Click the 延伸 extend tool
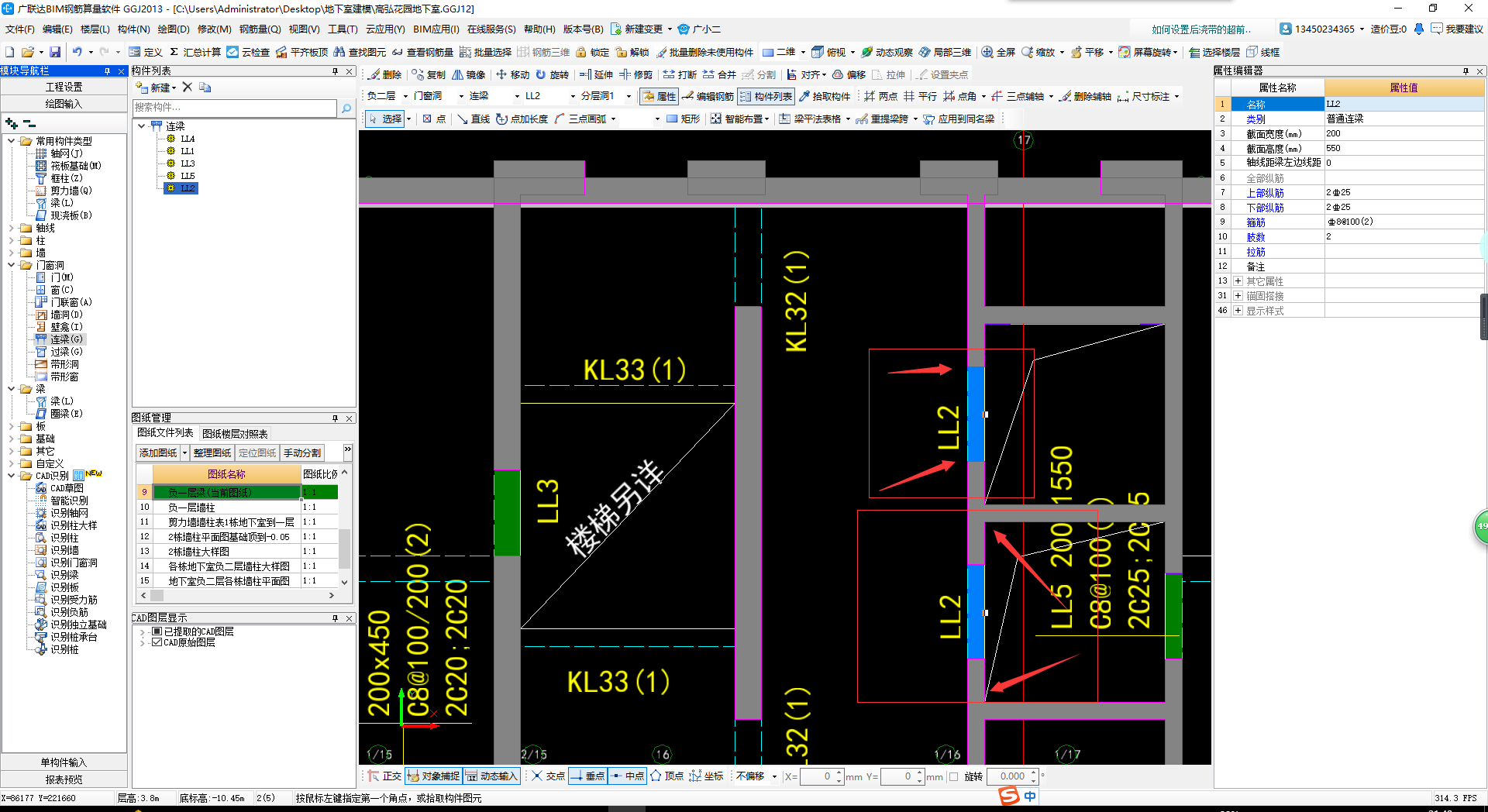The height and width of the screenshot is (812, 1488). [x=596, y=74]
